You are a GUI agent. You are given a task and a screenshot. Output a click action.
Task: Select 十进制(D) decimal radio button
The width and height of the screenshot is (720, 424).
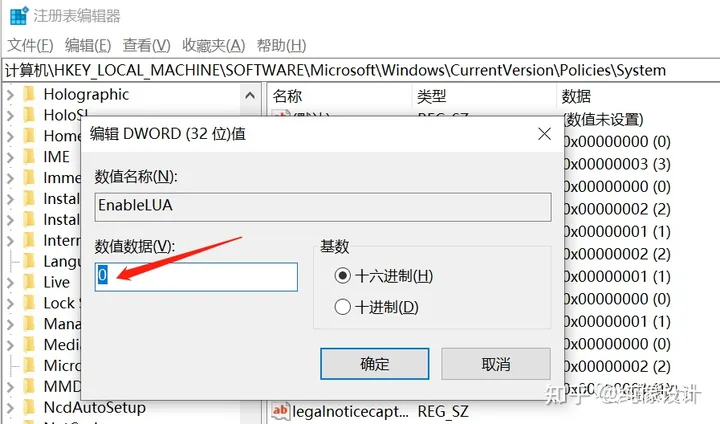pyautogui.click(x=343, y=307)
